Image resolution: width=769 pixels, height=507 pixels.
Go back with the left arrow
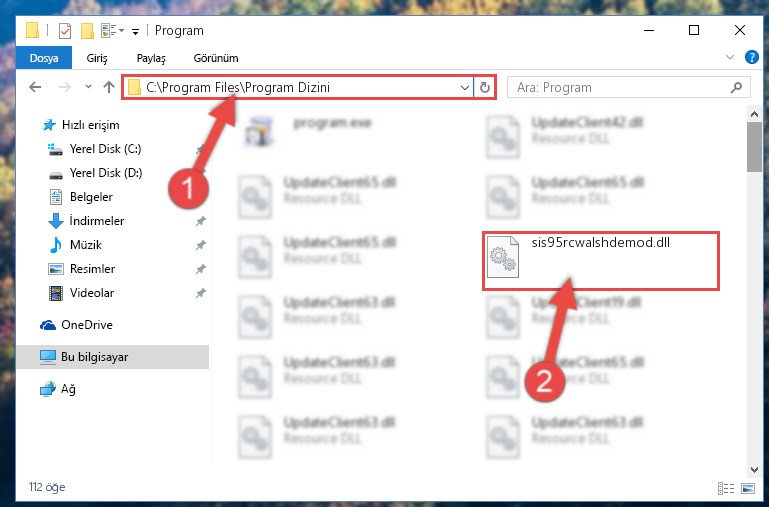click(x=35, y=87)
